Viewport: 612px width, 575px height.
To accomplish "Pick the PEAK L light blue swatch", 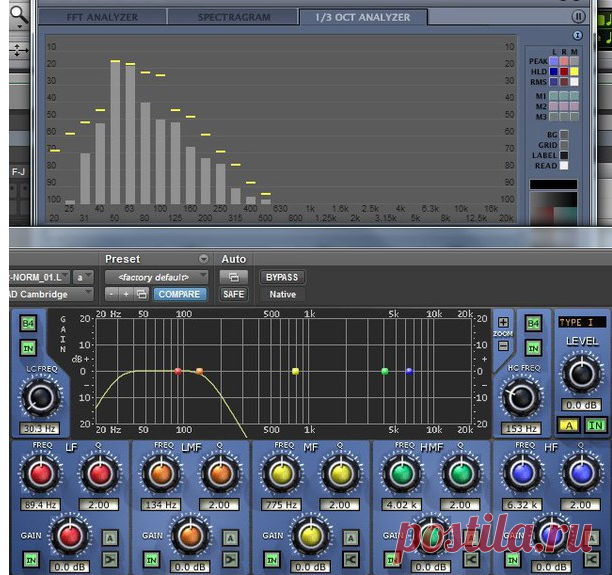I will 554,61.
